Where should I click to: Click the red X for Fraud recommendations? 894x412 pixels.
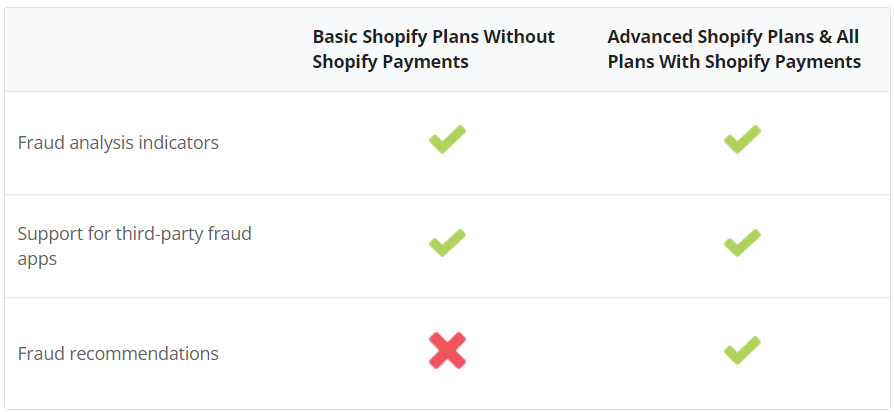[x=448, y=350]
